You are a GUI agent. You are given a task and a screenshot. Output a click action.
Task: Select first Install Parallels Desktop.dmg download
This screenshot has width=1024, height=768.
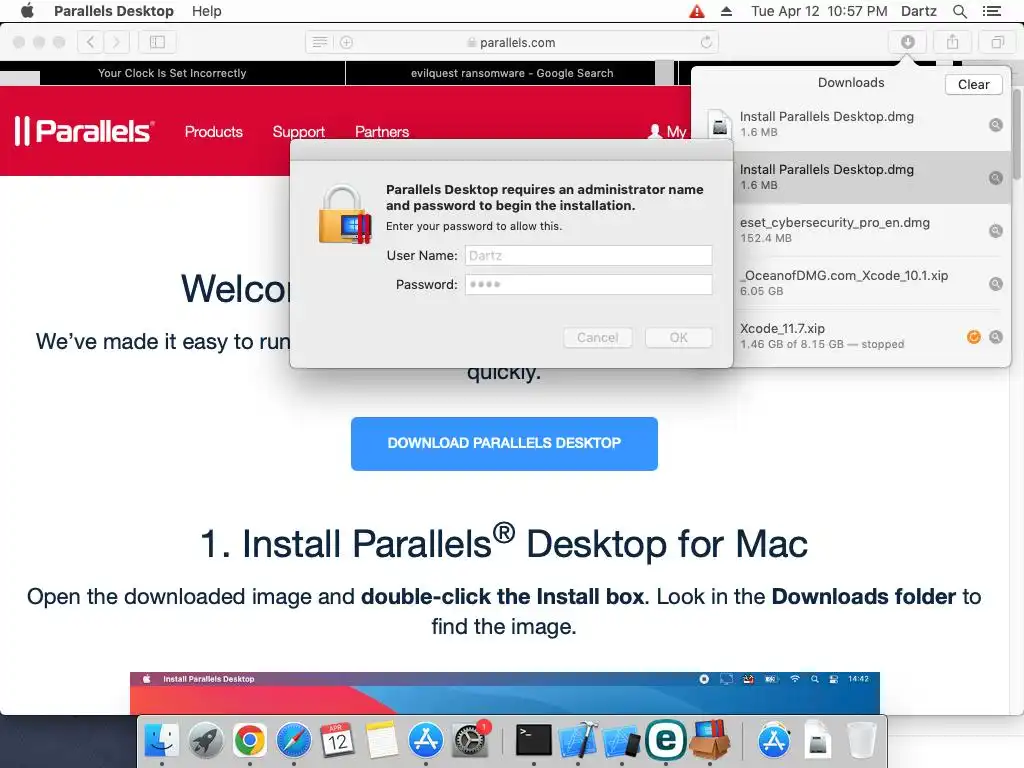click(x=849, y=124)
